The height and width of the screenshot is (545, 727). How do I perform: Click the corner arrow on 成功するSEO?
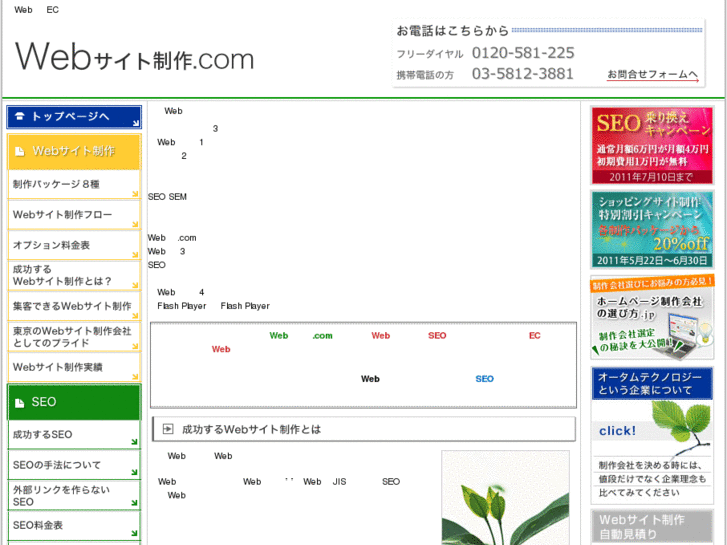pyautogui.click(x=134, y=442)
